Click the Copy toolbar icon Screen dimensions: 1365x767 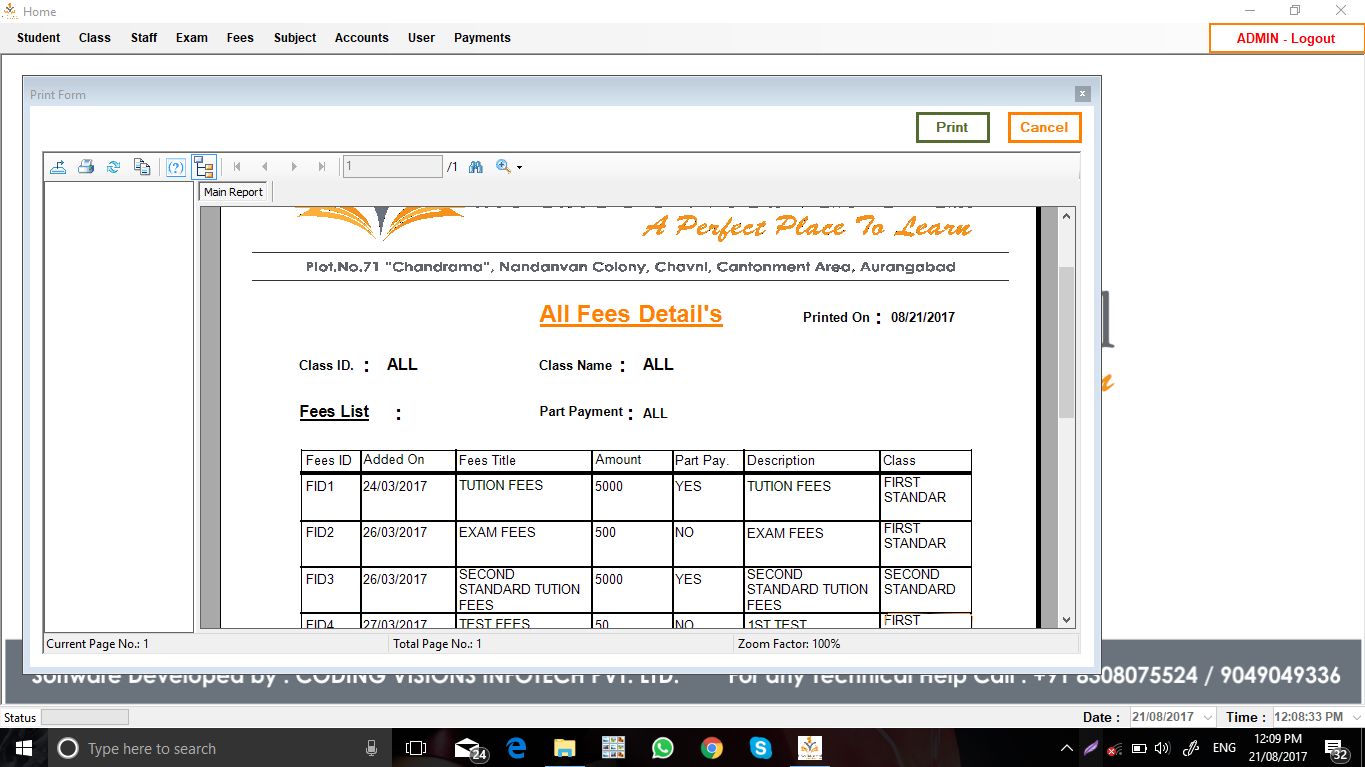142,167
